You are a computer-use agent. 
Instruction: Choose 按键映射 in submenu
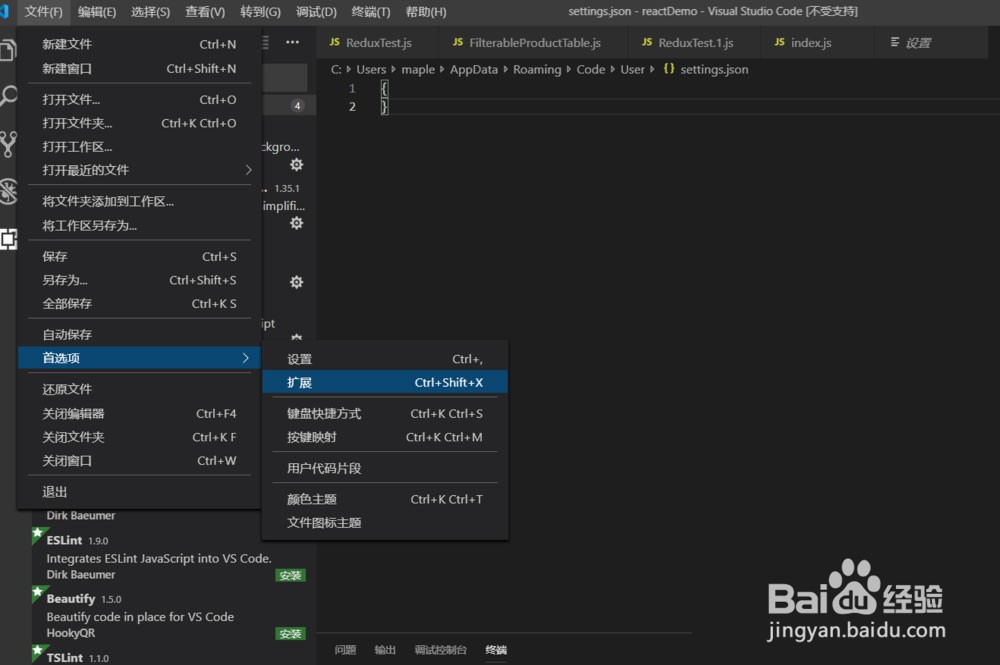pyautogui.click(x=385, y=437)
